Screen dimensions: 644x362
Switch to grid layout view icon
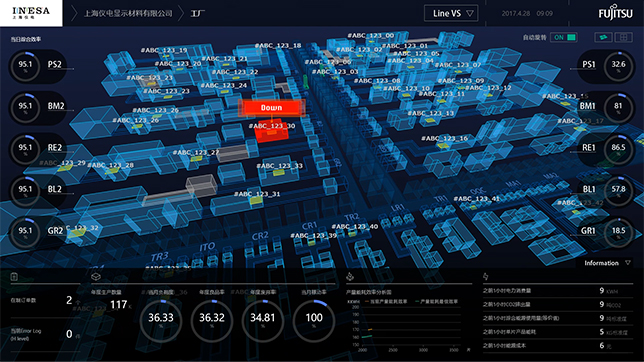623,37
